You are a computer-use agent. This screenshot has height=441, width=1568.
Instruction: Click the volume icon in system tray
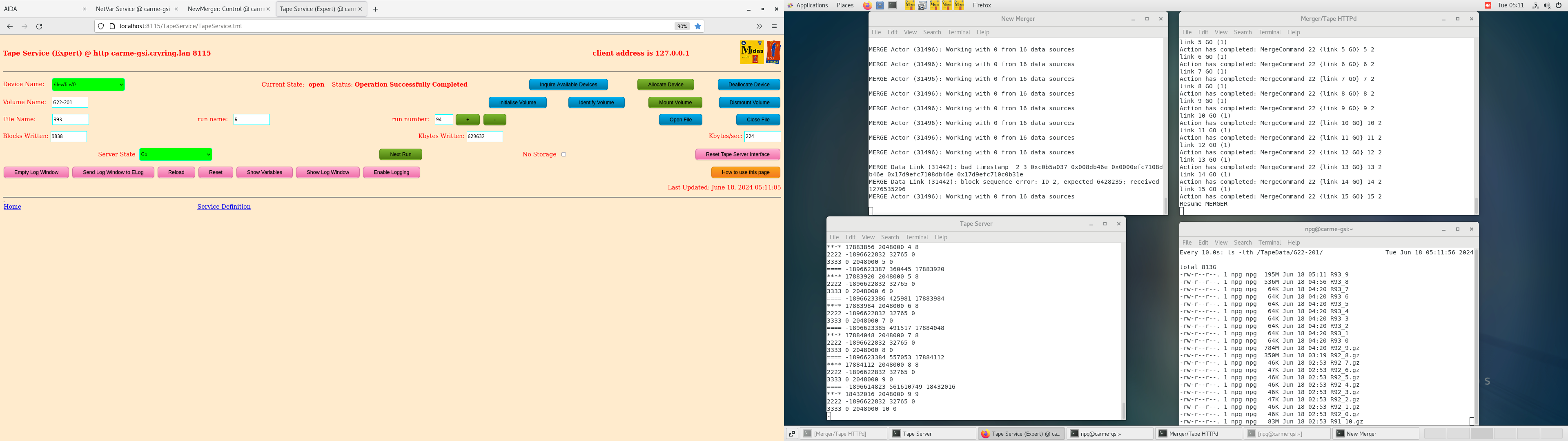[1547, 5]
